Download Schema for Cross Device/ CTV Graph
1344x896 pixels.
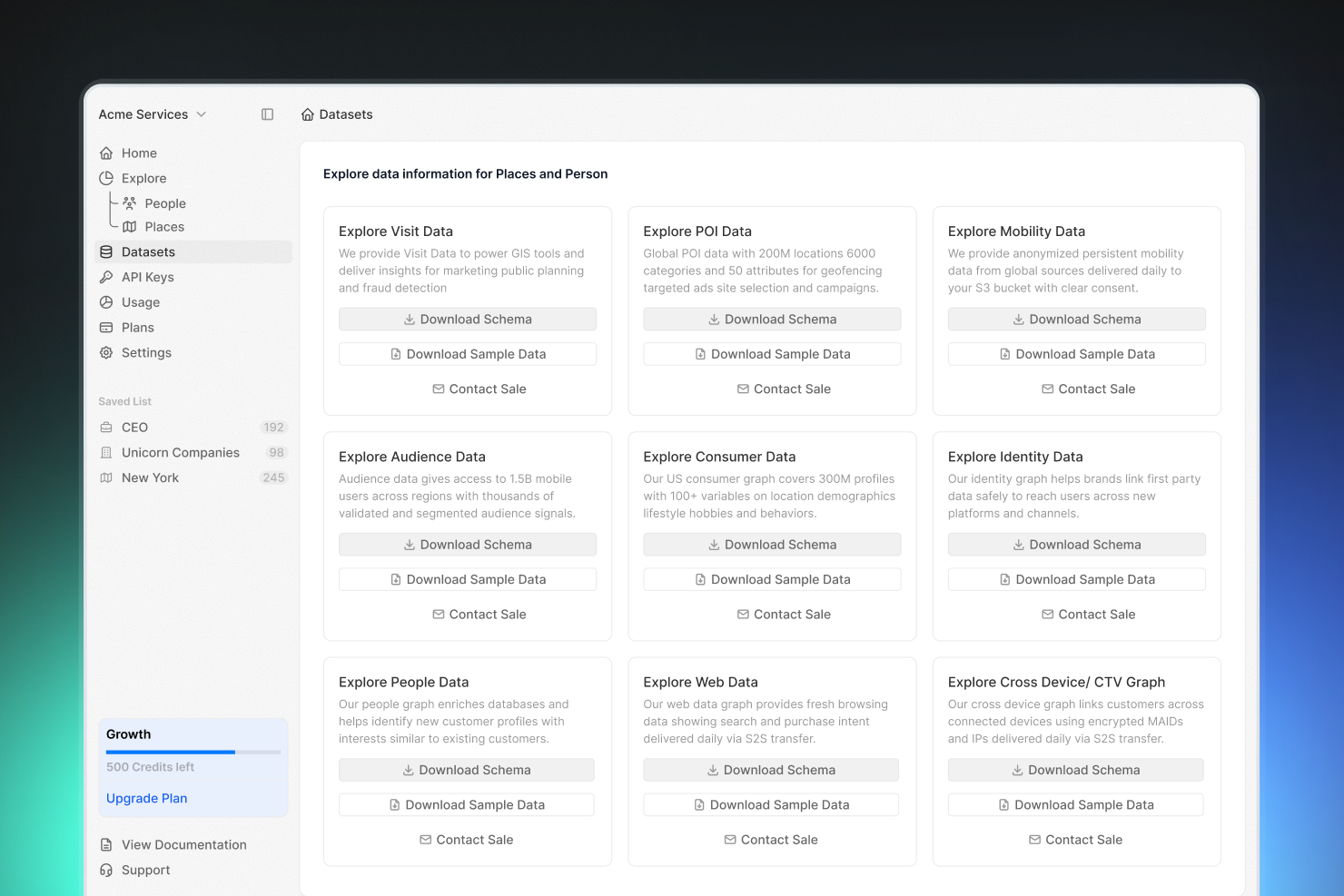click(x=1076, y=770)
